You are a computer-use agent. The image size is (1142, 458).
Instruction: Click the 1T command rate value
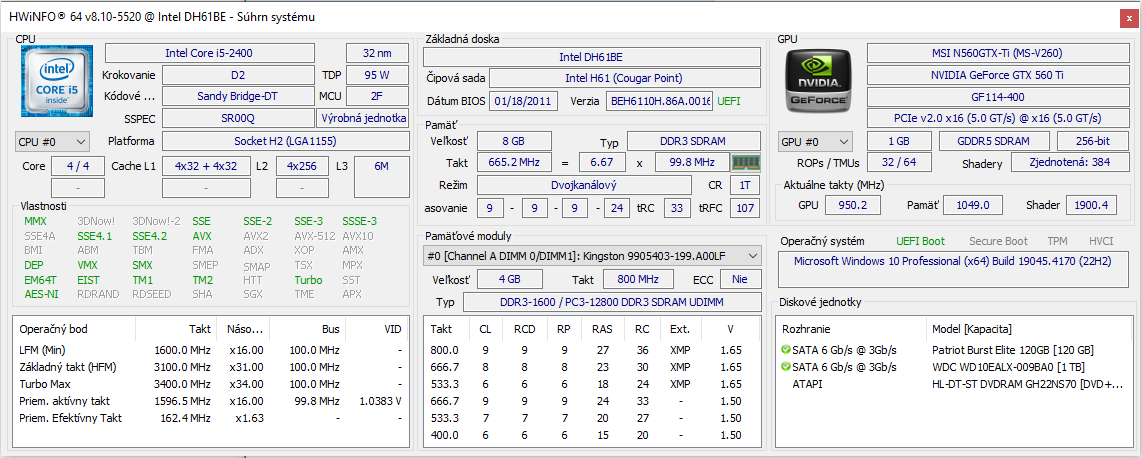coord(745,185)
